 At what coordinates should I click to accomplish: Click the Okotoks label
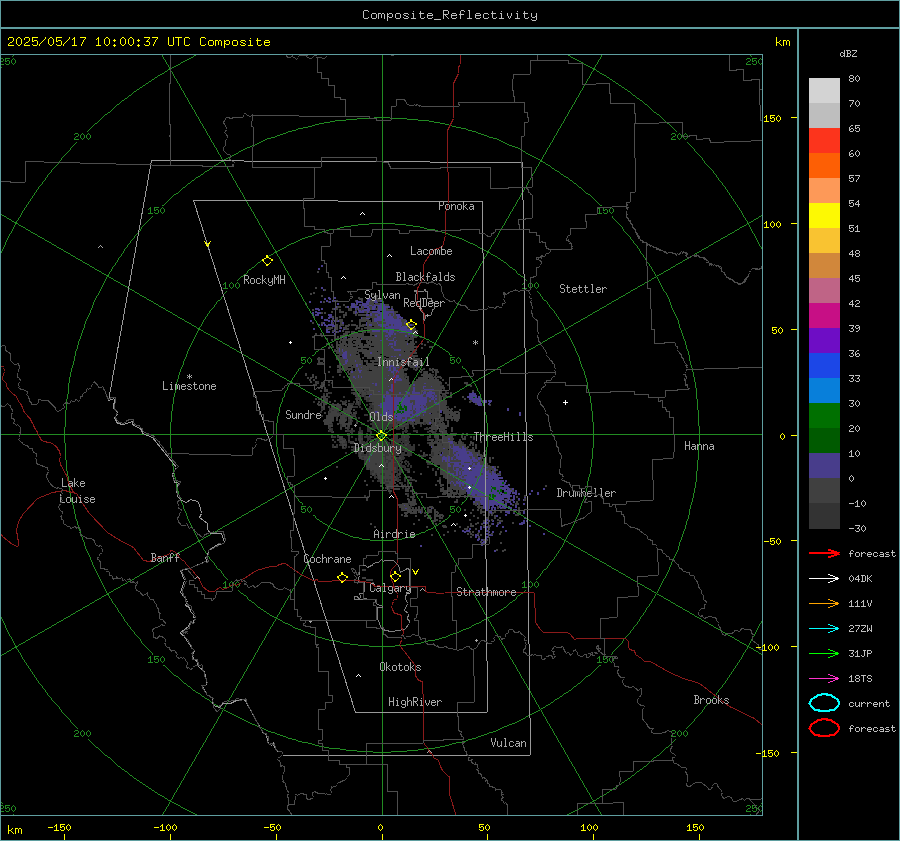pos(400,667)
